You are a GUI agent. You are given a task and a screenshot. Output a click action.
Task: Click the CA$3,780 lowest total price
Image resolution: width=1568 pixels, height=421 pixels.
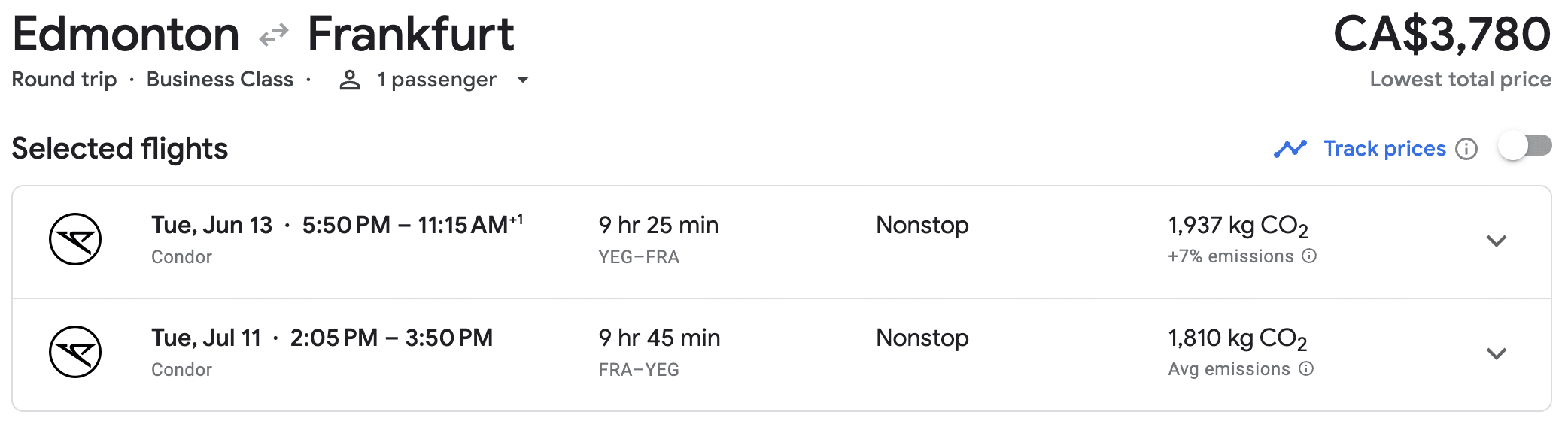pos(1442,35)
